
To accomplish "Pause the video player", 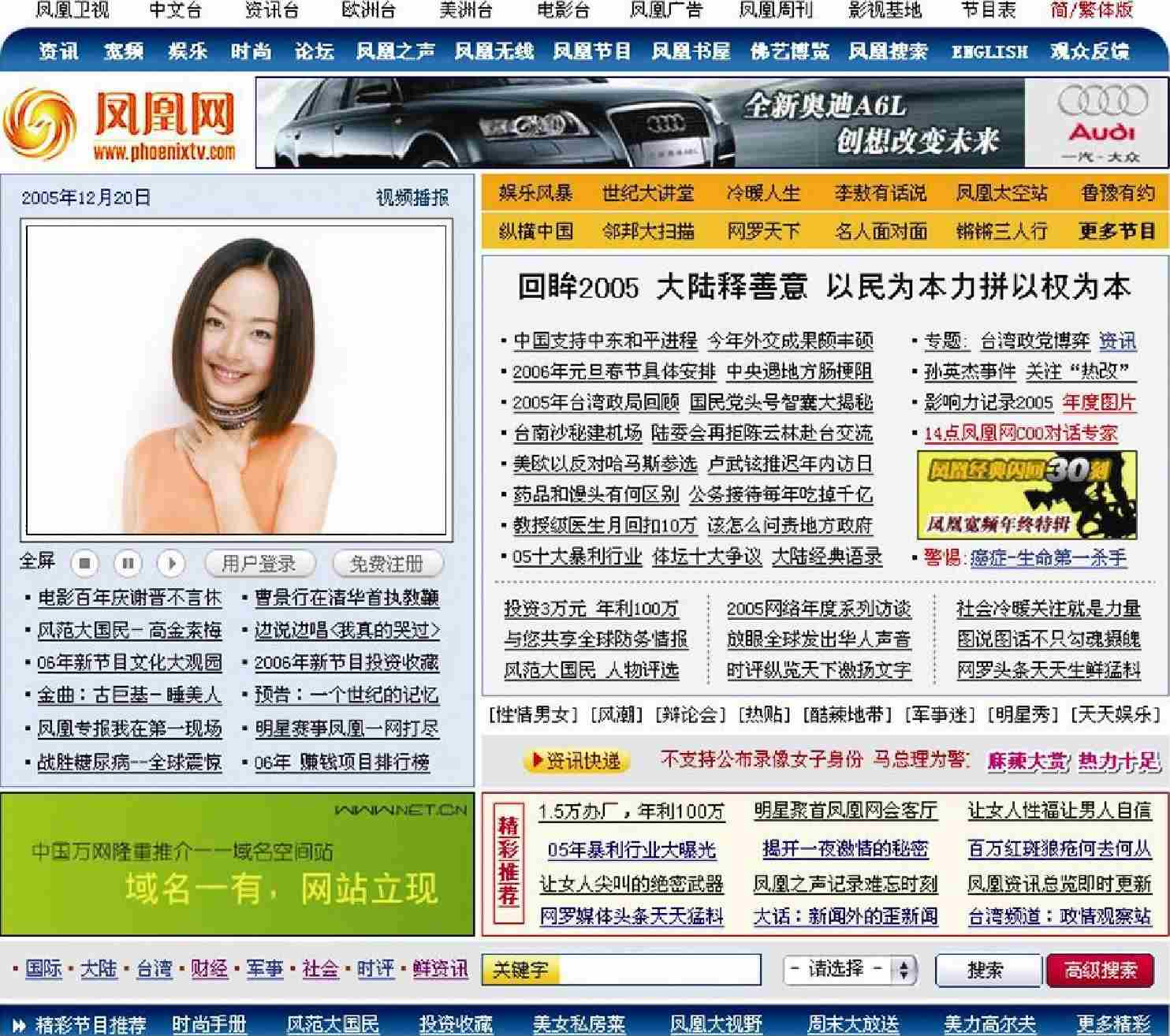I will 128,563.
